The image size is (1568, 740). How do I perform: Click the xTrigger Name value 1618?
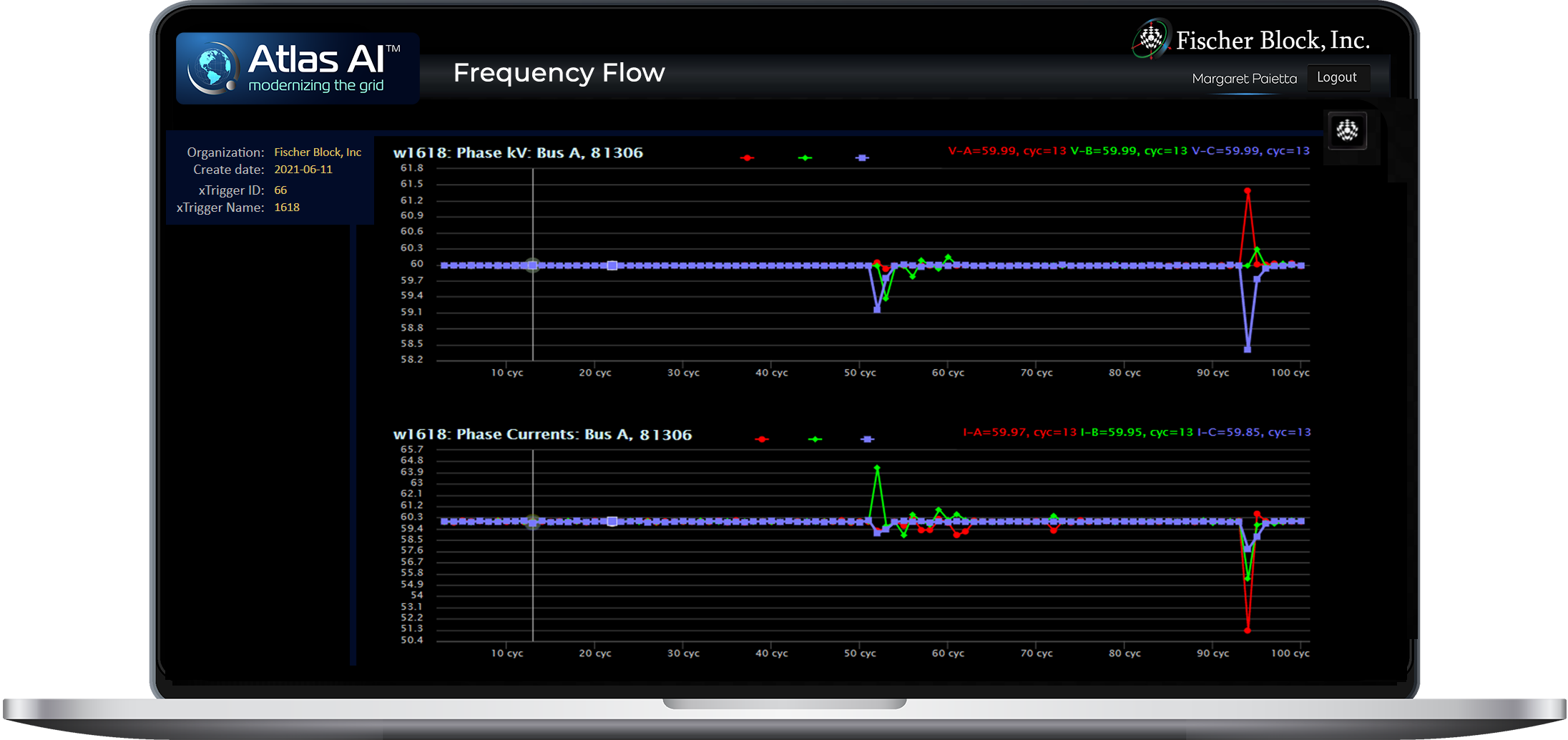click(x=287, y=208)
